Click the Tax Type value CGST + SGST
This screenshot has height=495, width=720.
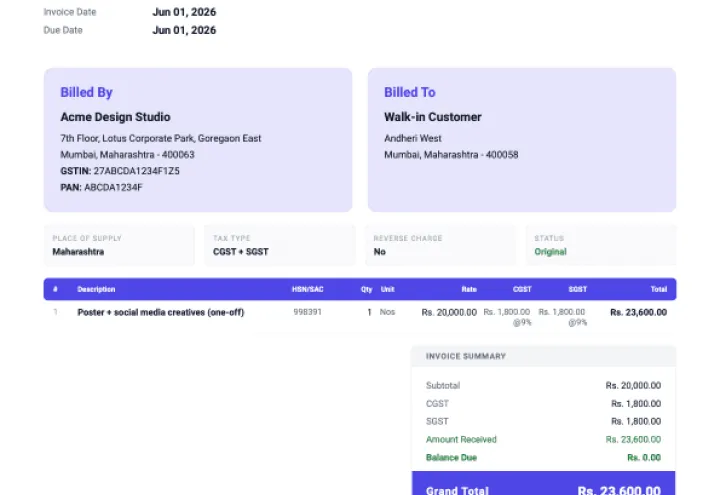(x=241, y=252)
